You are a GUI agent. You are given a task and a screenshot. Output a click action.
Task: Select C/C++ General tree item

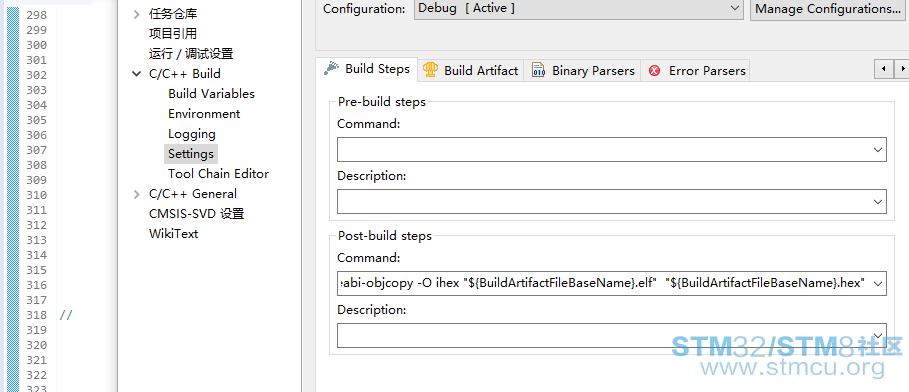(192, 194)
